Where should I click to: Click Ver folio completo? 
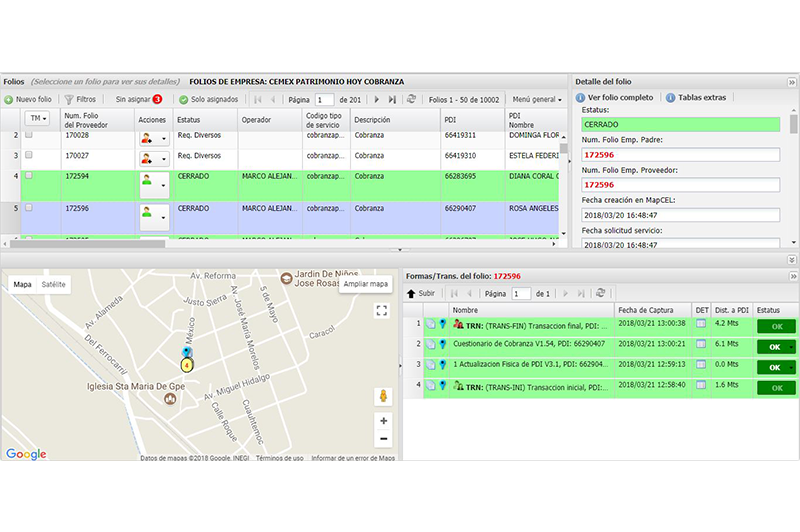tap(615, 97)
